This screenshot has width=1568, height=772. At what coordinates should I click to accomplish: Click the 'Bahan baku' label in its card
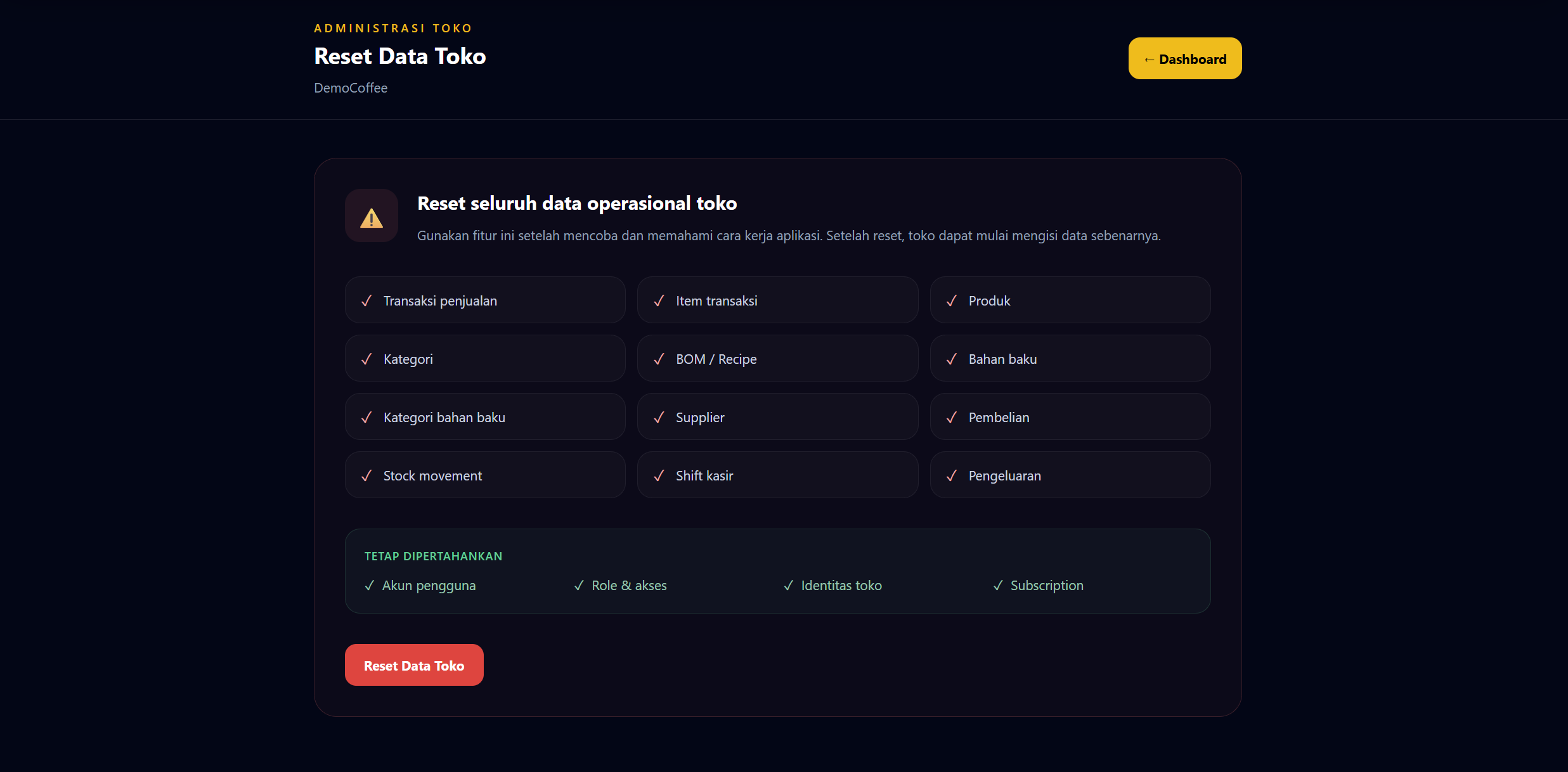[1002, 359]
